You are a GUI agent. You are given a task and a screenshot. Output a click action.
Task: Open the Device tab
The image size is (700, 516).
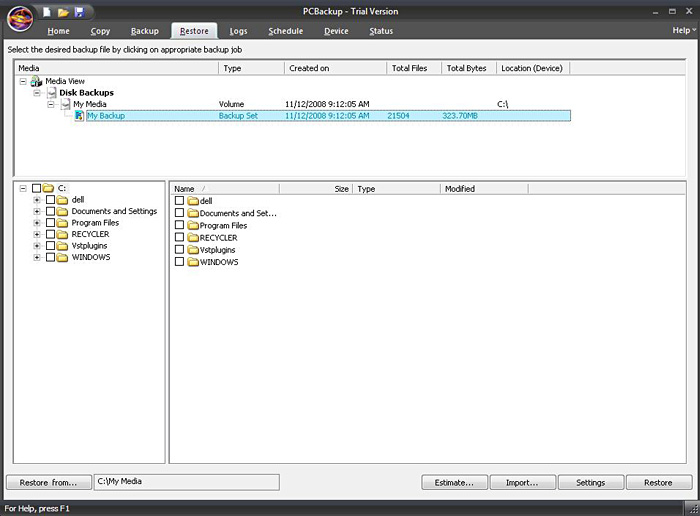[336, 31]
